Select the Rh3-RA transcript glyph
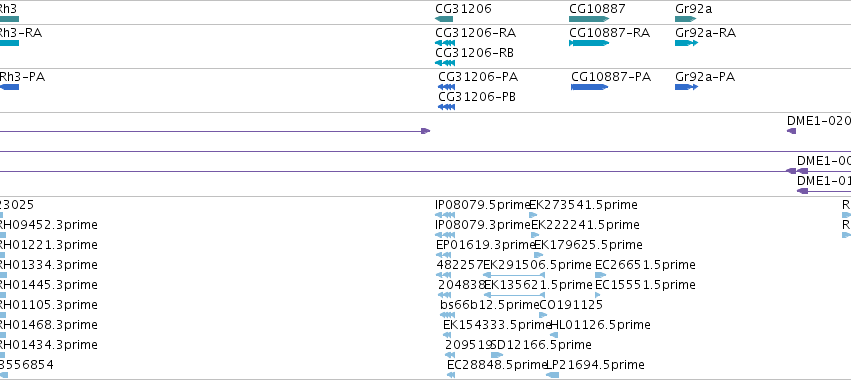Image resolution: width=851 pixels, height=380 pixels. [9, 43]
